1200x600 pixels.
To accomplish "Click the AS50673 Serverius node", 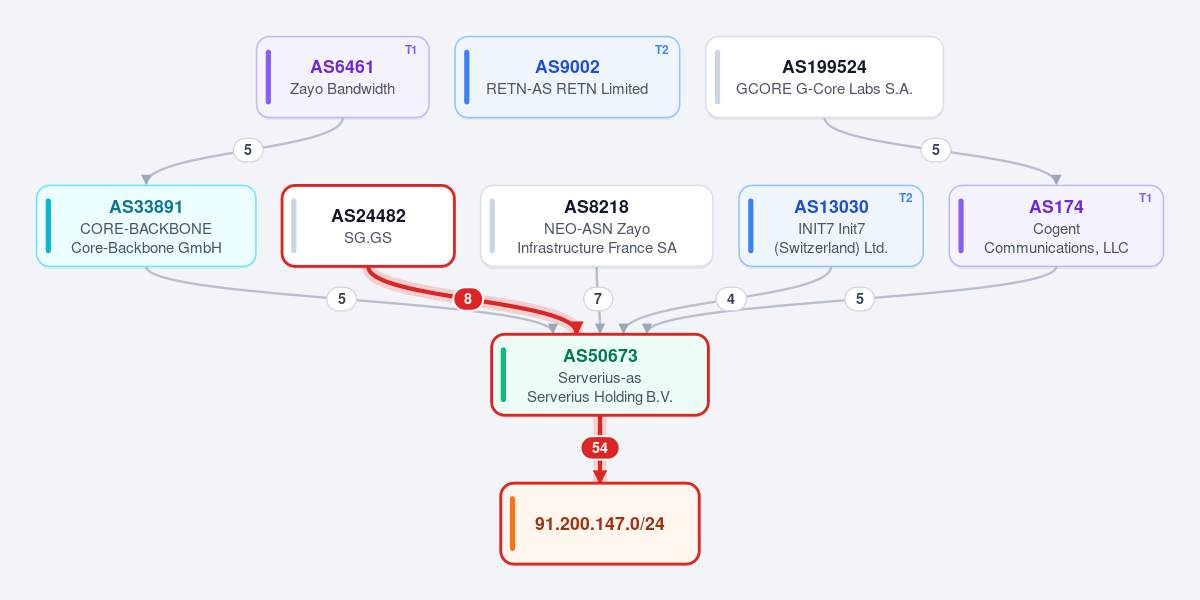I will pos(600,374).
